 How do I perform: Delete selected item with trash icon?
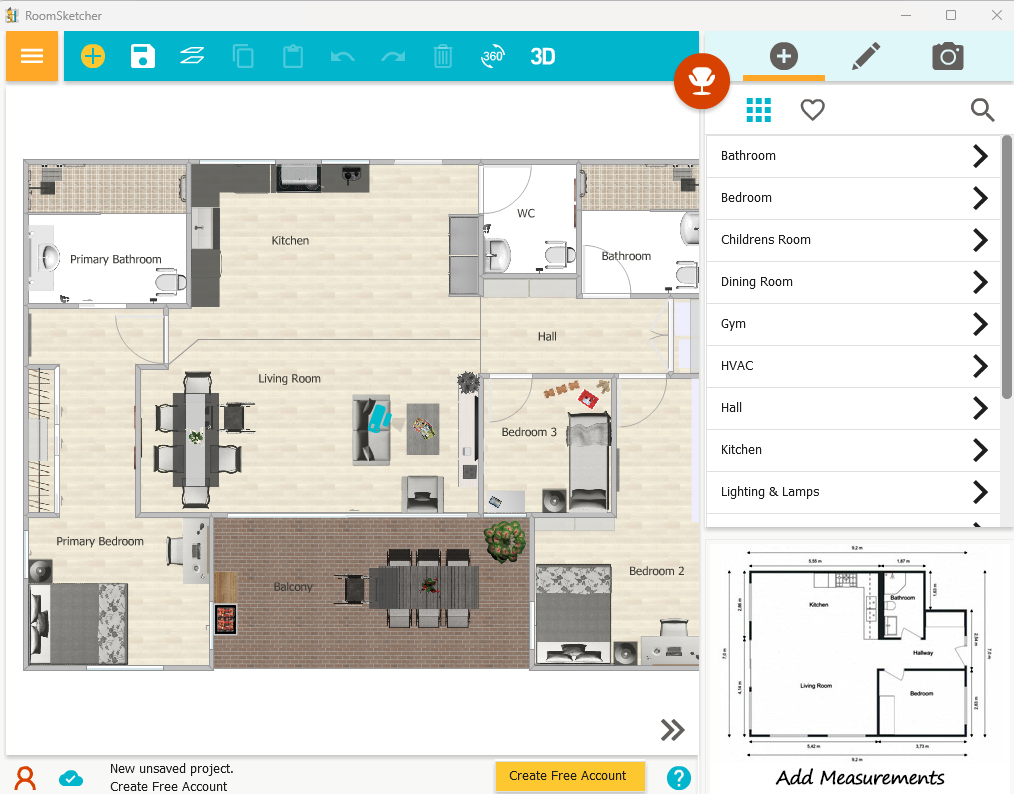(x=443, y=56)
